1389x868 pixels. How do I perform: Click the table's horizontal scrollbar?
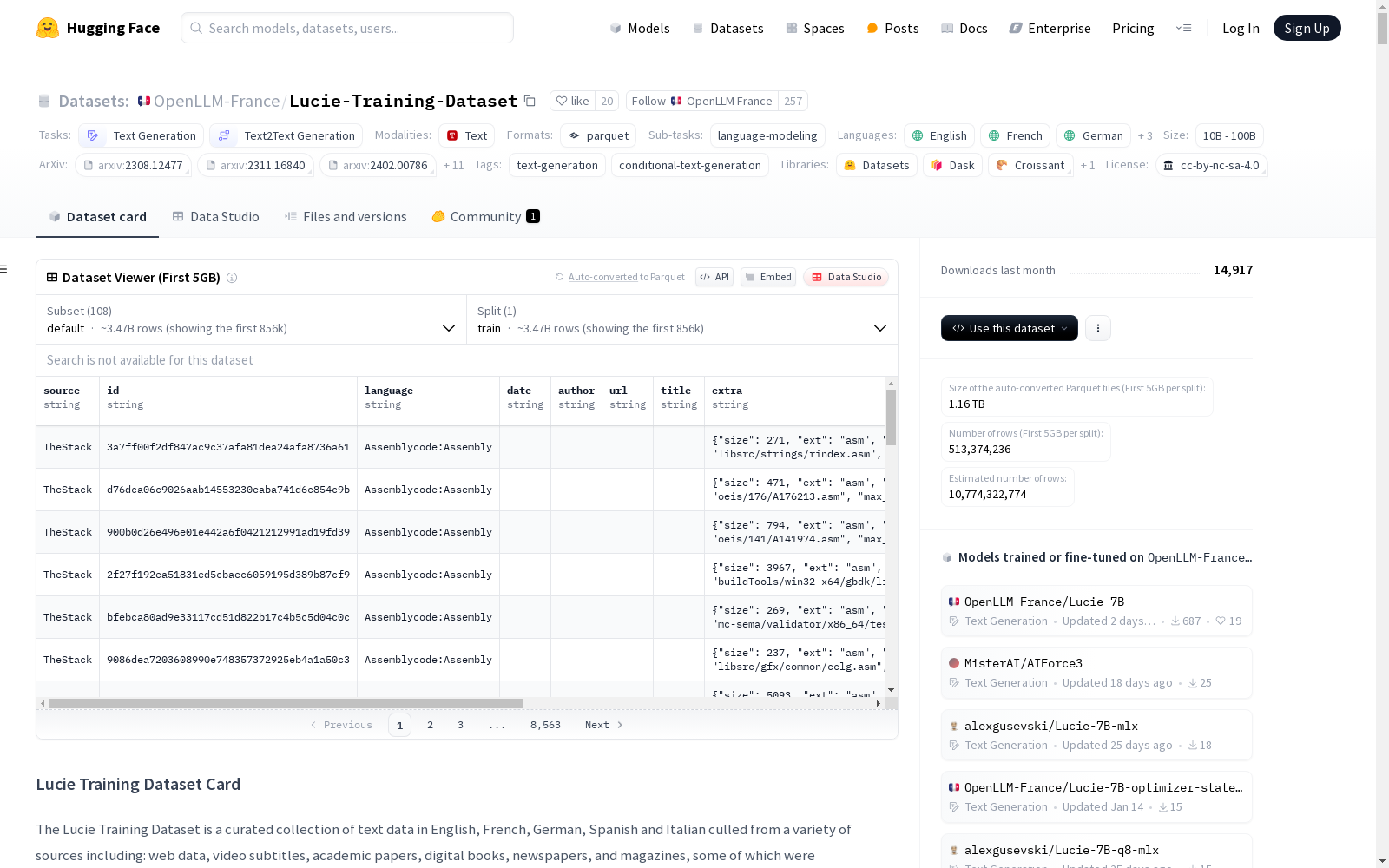click(286, 703)
